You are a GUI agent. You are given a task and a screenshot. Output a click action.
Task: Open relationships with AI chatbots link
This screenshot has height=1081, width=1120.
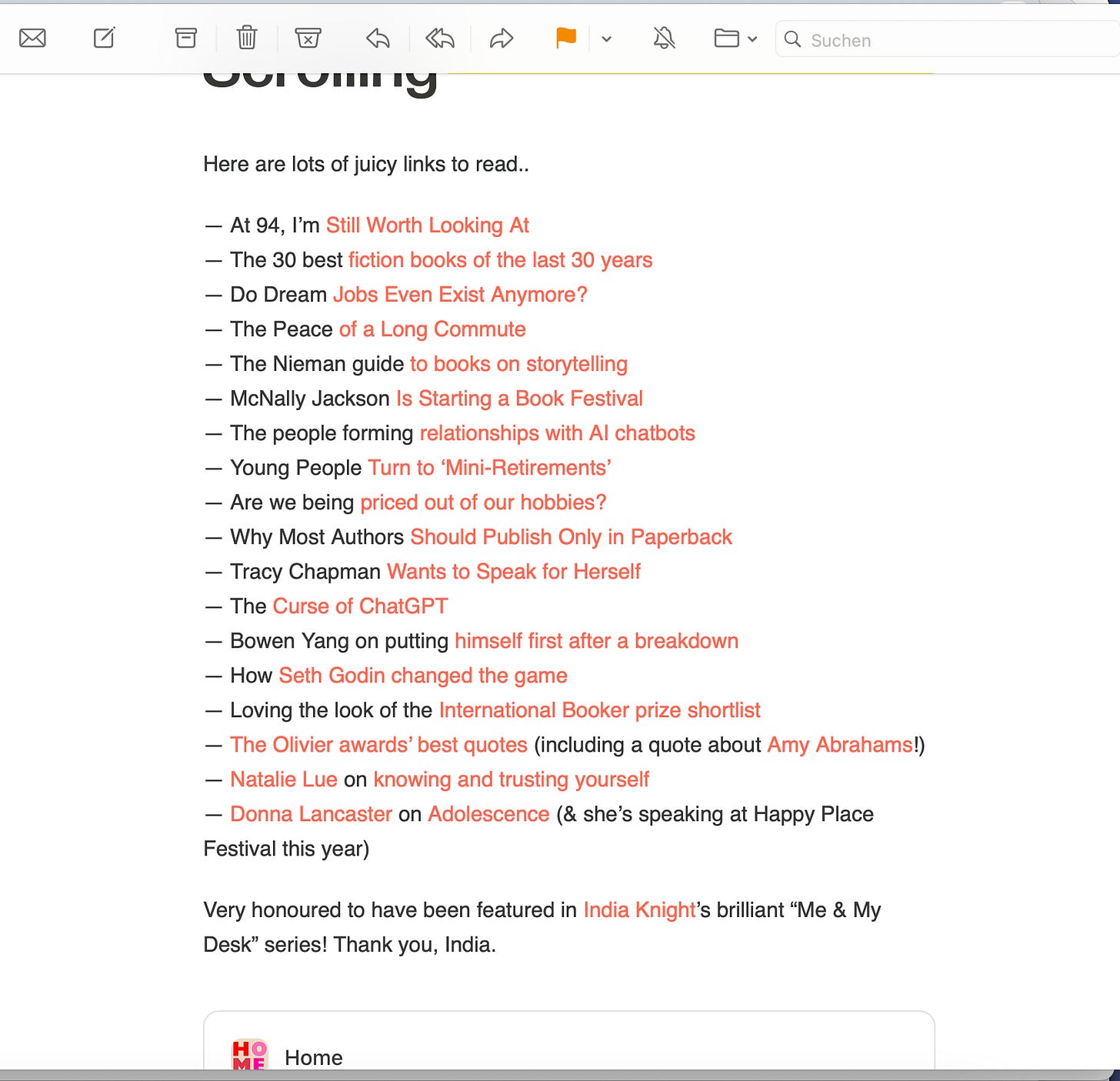tap(557, 433)
